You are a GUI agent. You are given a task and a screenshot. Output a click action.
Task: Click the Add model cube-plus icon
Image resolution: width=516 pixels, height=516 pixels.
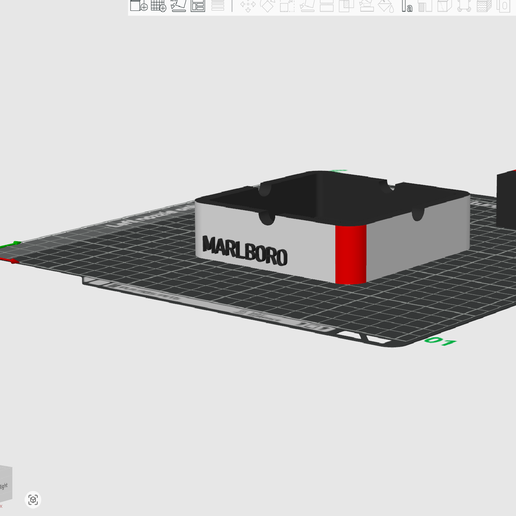[138, 6]
